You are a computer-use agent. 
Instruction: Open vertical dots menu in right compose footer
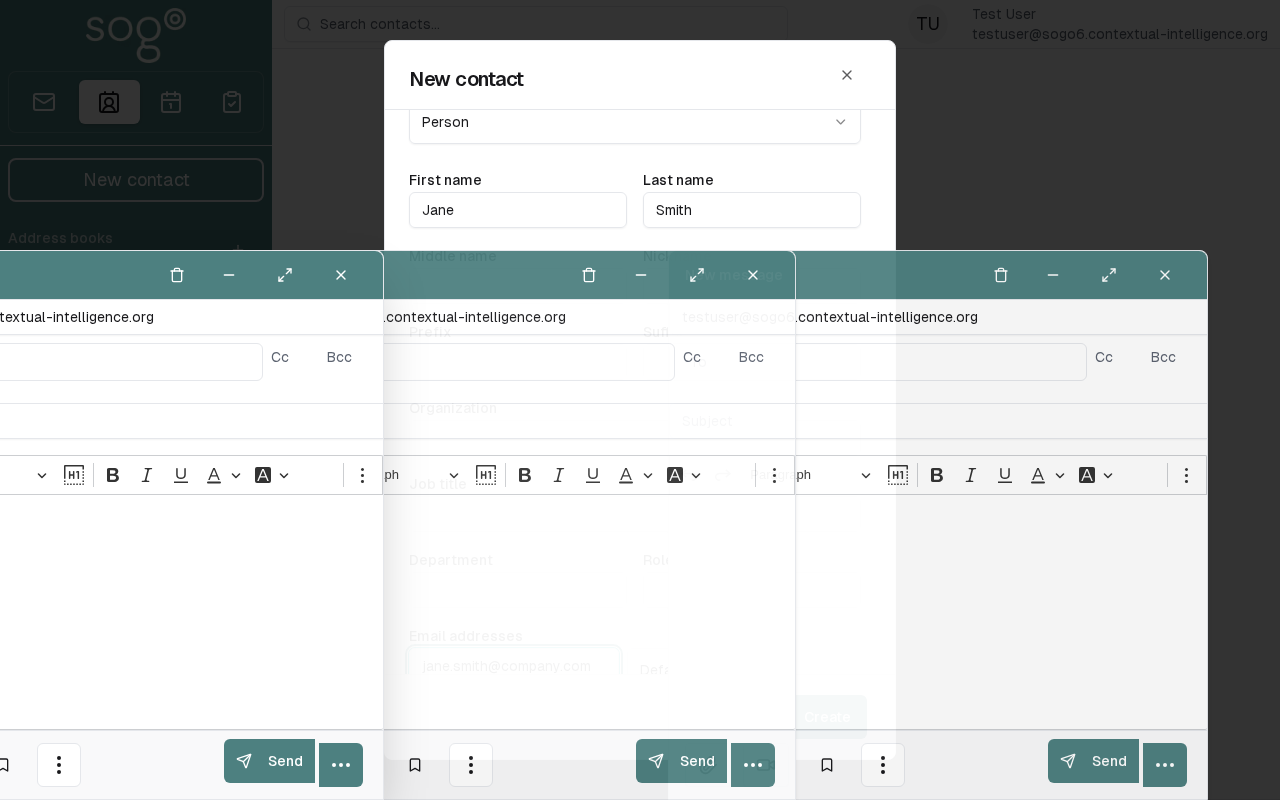tap(883, 765)
